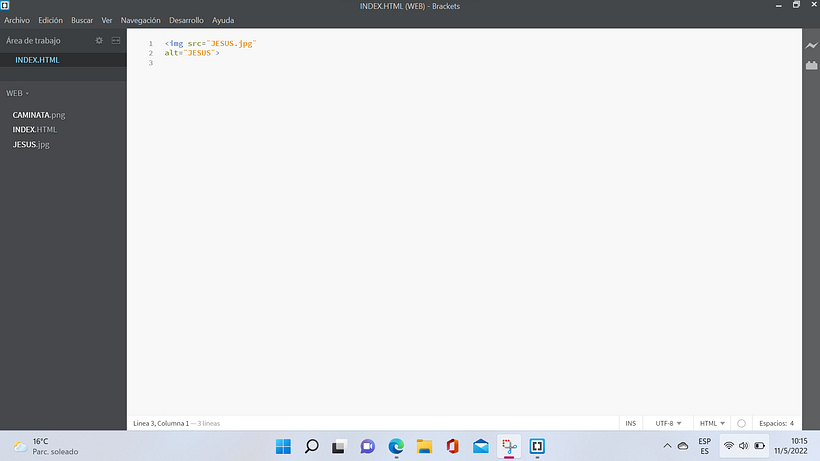
Task: Open the Desarrollo menu
Action: tap(186, 20)
